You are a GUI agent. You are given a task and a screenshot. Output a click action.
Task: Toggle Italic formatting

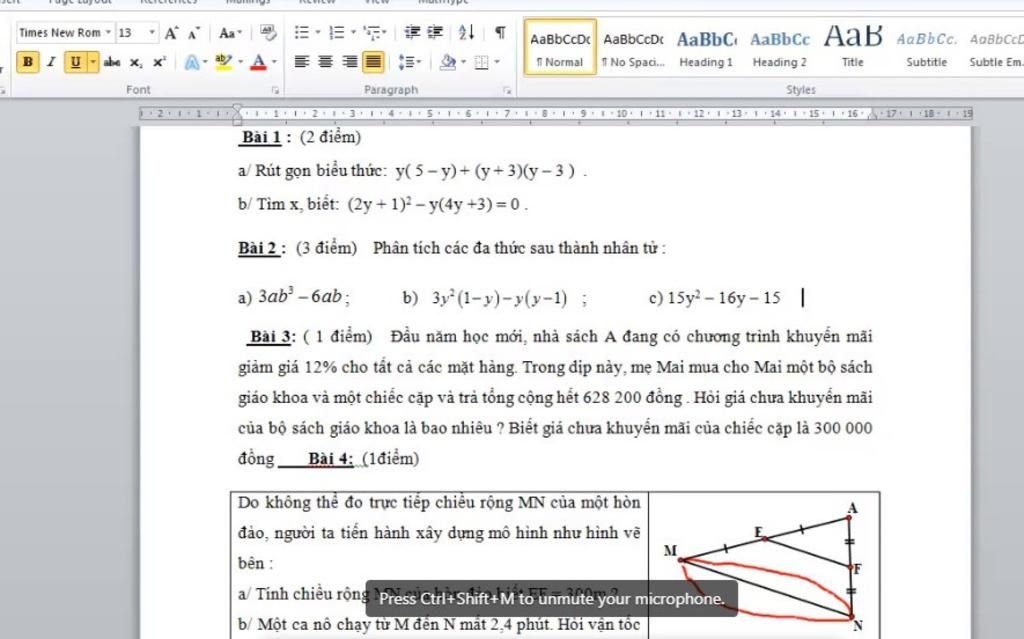[x=51, y=62]
